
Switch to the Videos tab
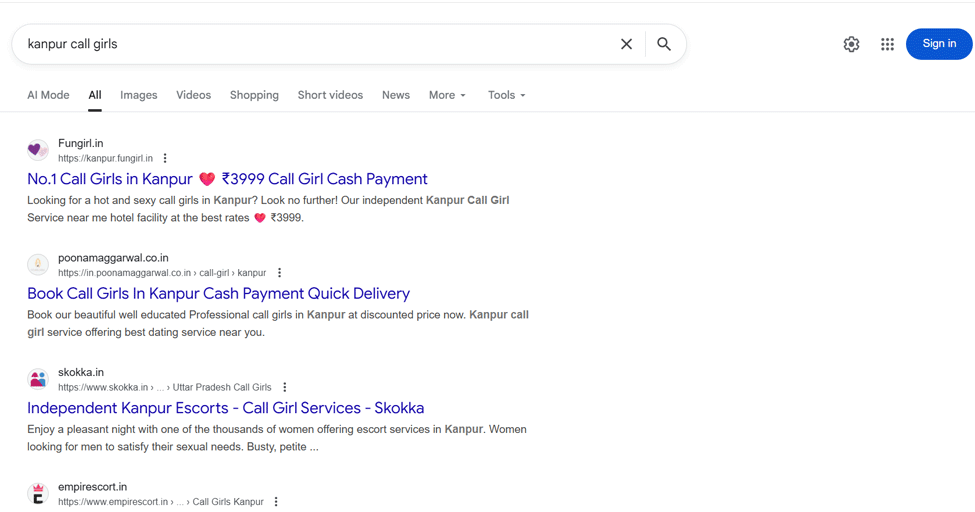tap(193, 95)
